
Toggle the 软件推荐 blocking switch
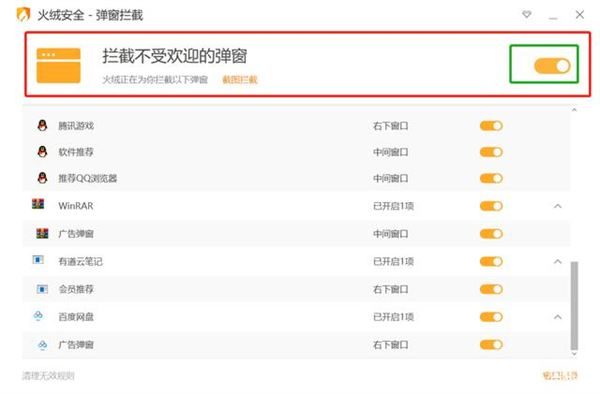coord(491,152)
